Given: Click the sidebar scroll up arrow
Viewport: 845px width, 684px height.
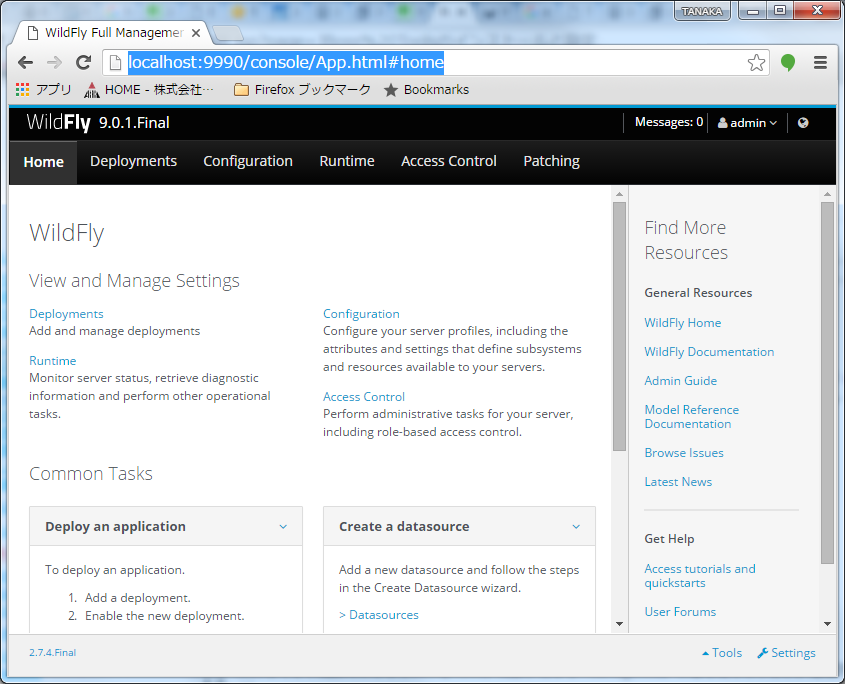Looking at the screenshot, I should [x=827, y=194].
